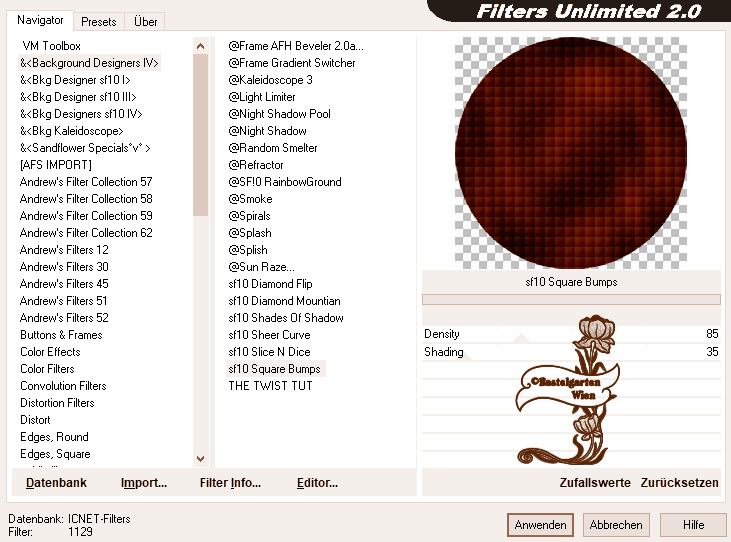Select the Edges, Square category
Image resolution: width=731 pixels, height=542 pixels.
[x=55, y=454]
